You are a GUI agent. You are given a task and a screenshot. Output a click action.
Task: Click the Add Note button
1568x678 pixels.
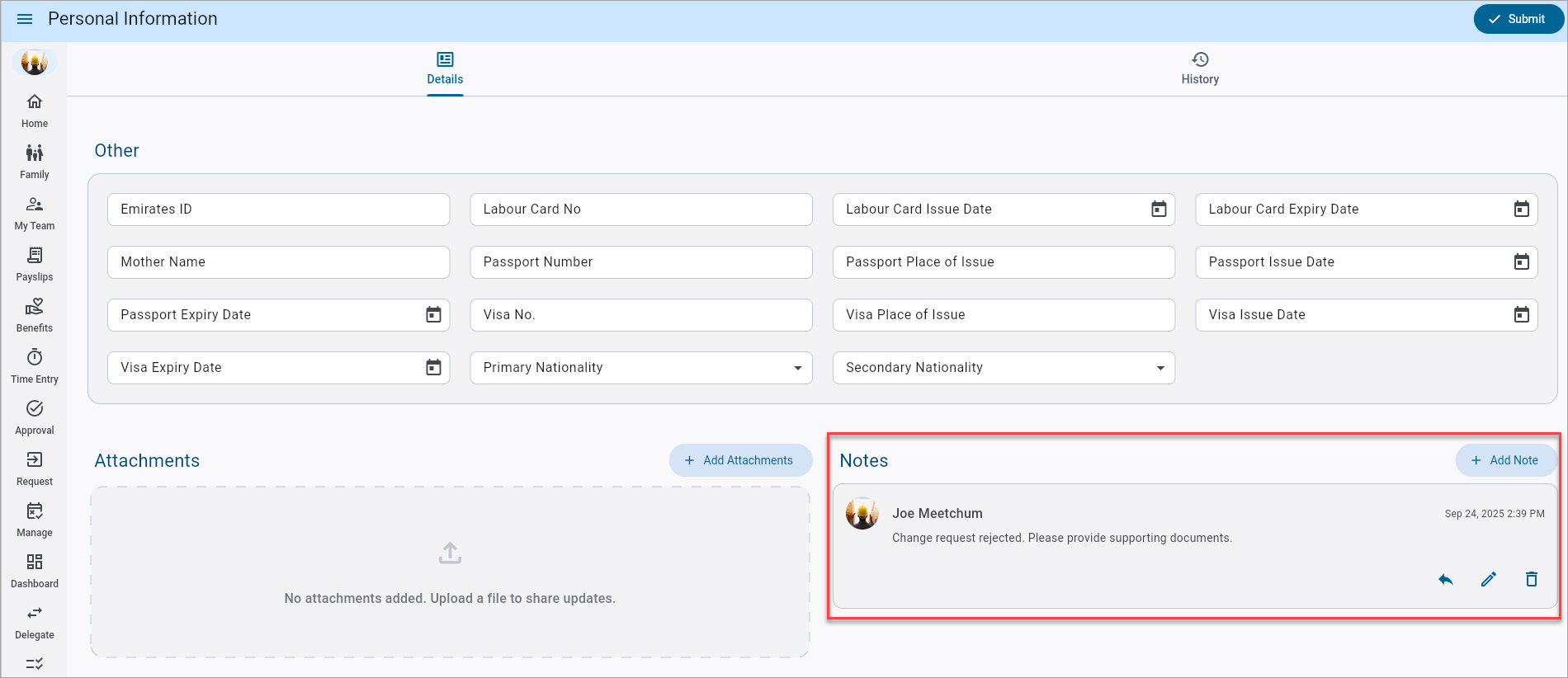(1504, 460)
